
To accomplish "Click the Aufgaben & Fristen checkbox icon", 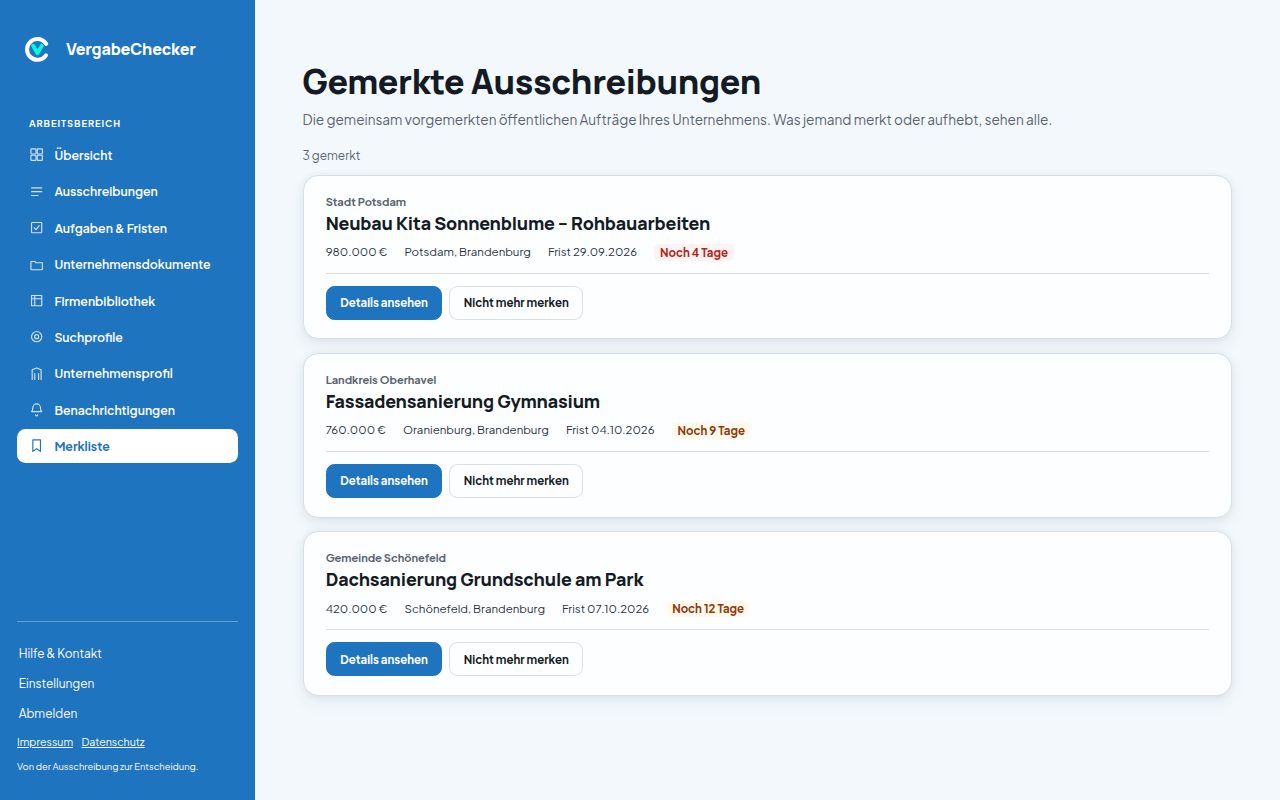I will [37, 228].
